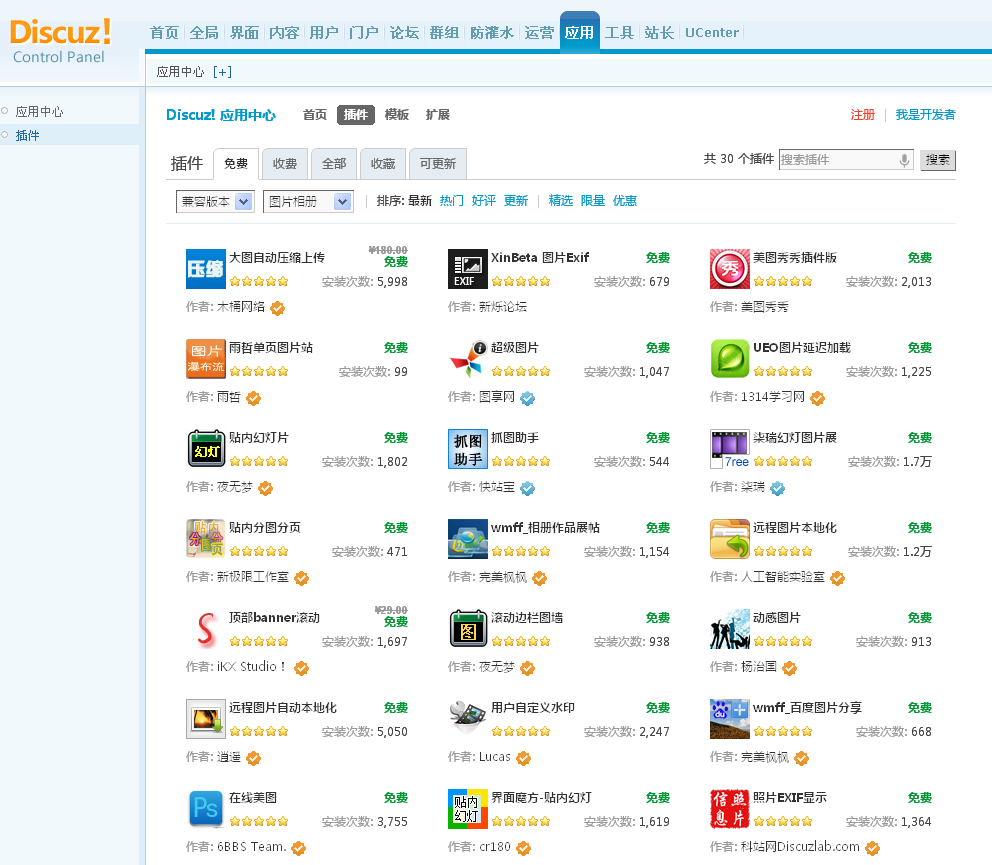
Task: Open the 超级图片 pinwheel icon
Action: [468, 359]
